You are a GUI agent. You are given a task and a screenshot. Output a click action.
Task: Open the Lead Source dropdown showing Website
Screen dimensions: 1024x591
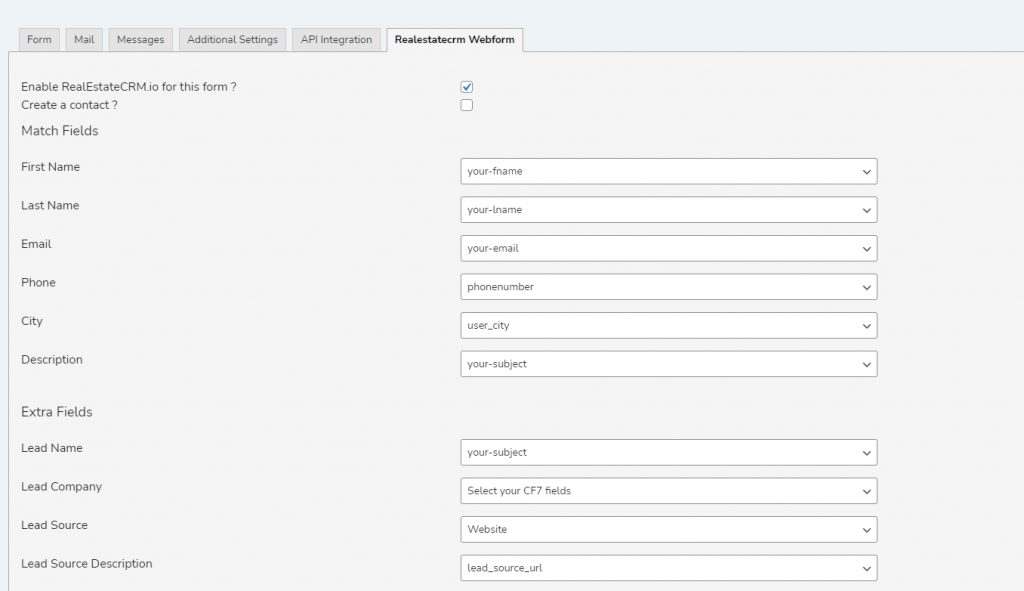click(668, 529)
